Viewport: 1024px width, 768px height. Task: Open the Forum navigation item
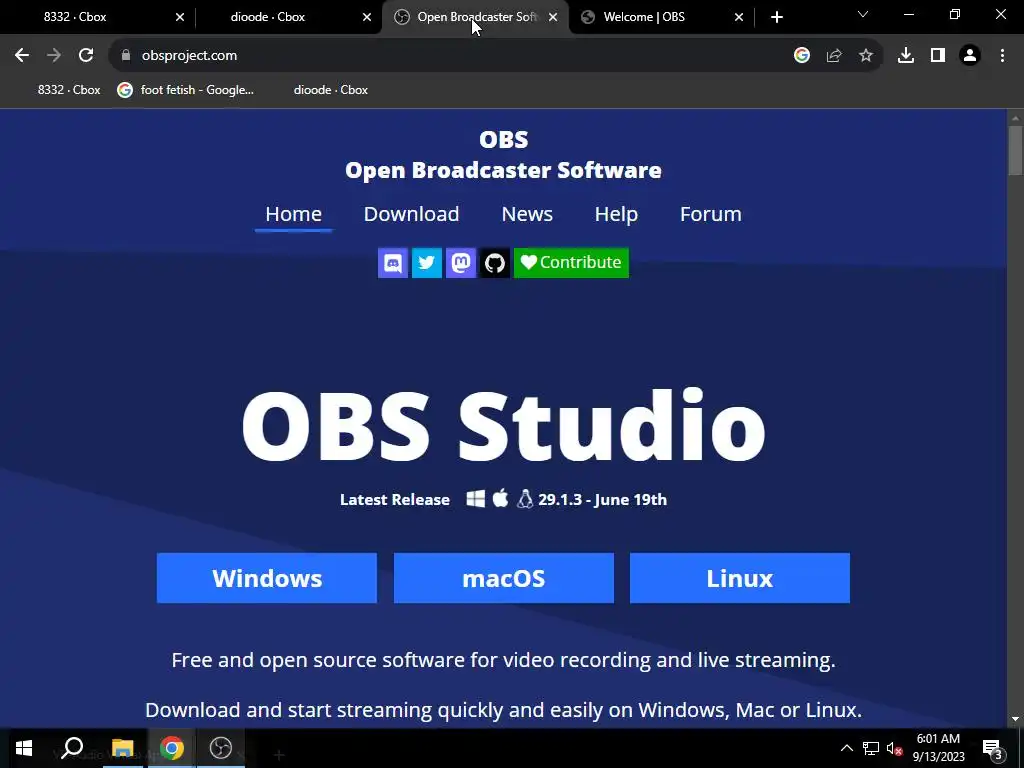(711, 214)
